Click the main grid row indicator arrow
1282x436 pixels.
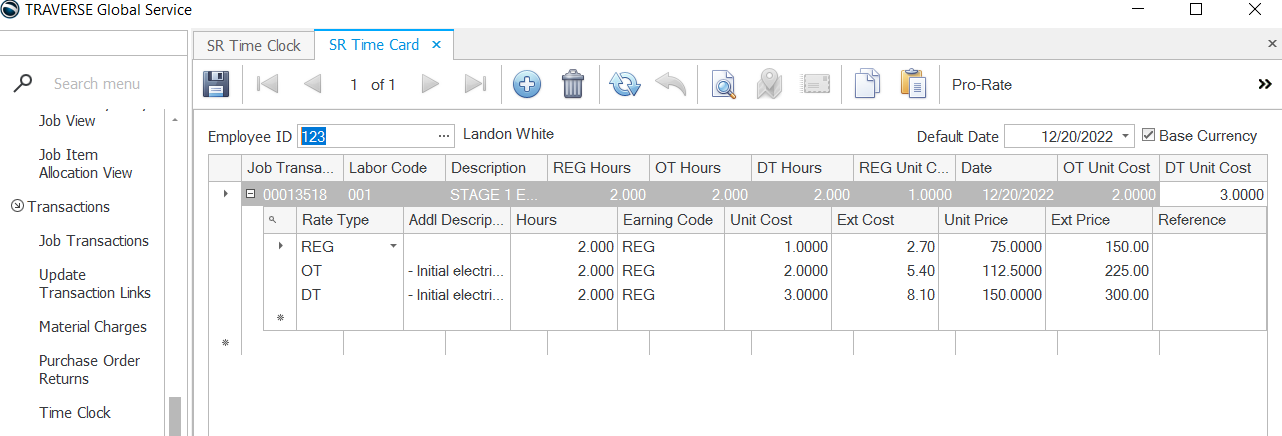(225, 194)
